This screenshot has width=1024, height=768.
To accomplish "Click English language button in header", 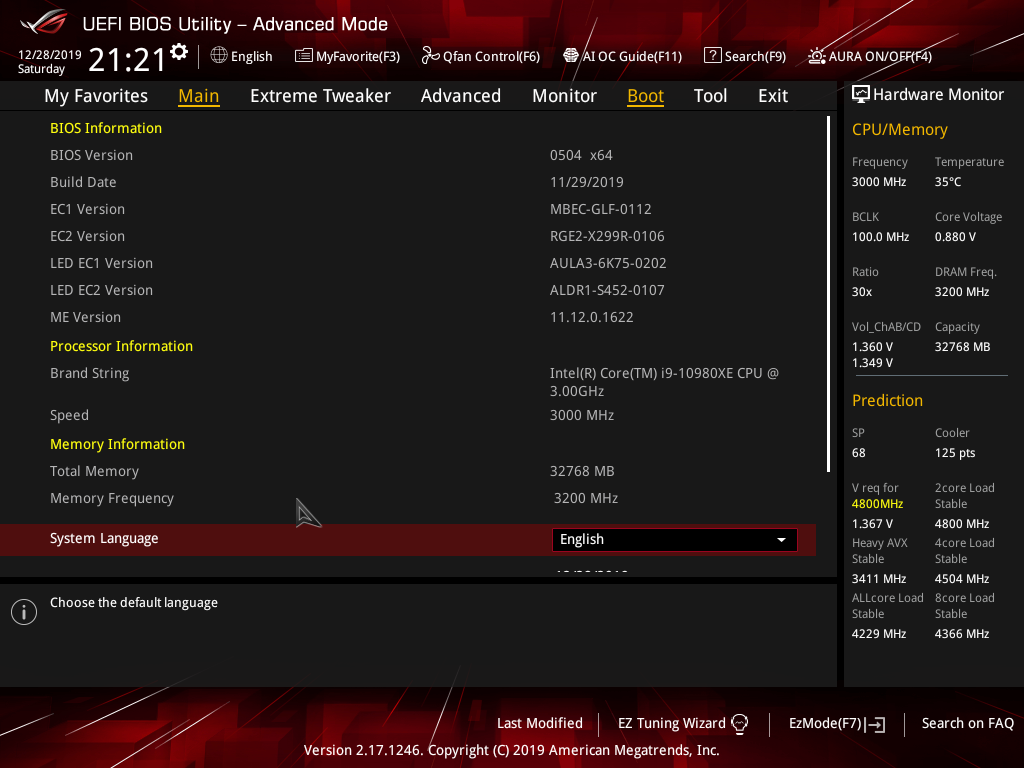I will [242, 56].
